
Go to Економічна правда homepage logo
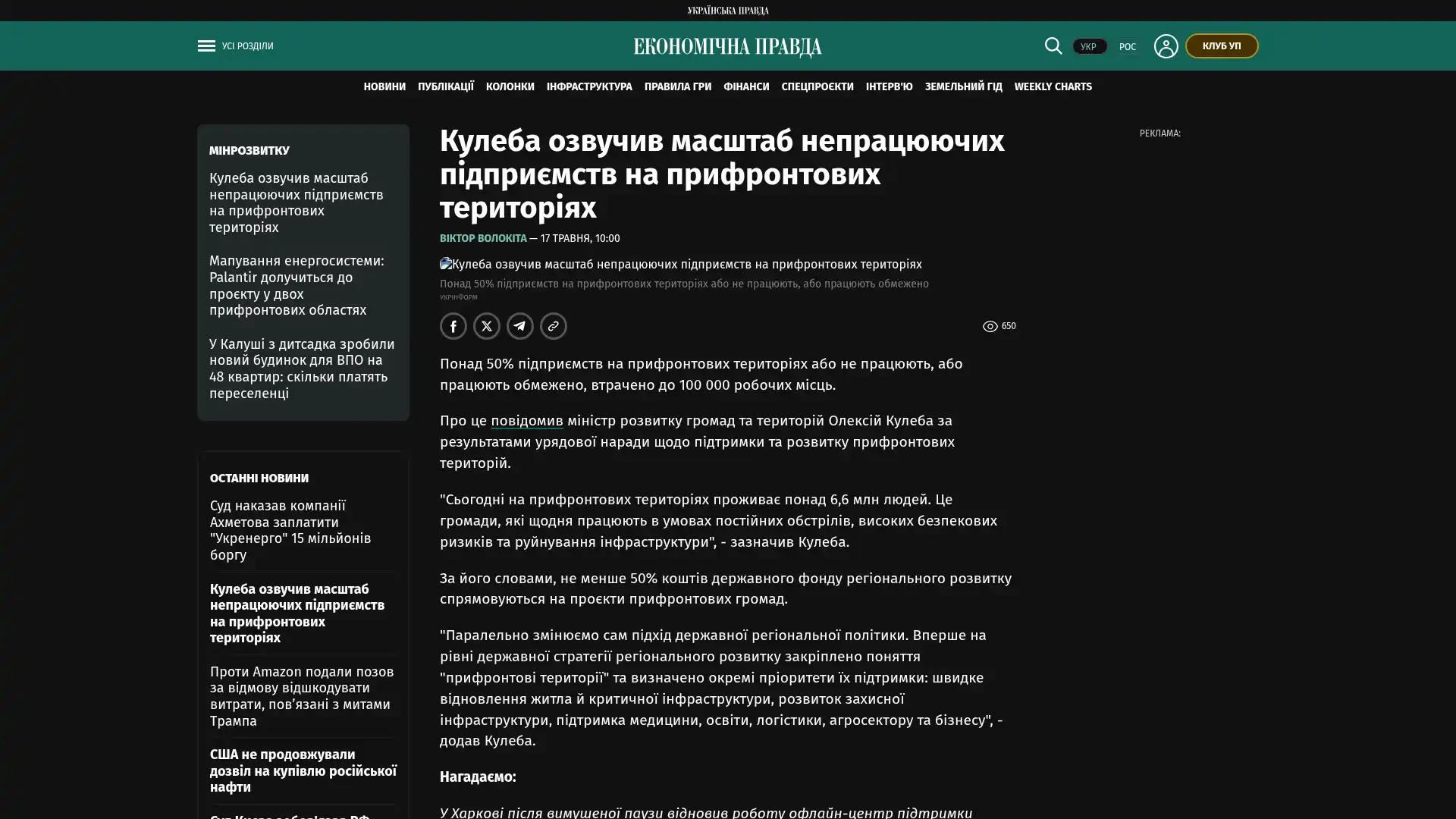point(727,46)
